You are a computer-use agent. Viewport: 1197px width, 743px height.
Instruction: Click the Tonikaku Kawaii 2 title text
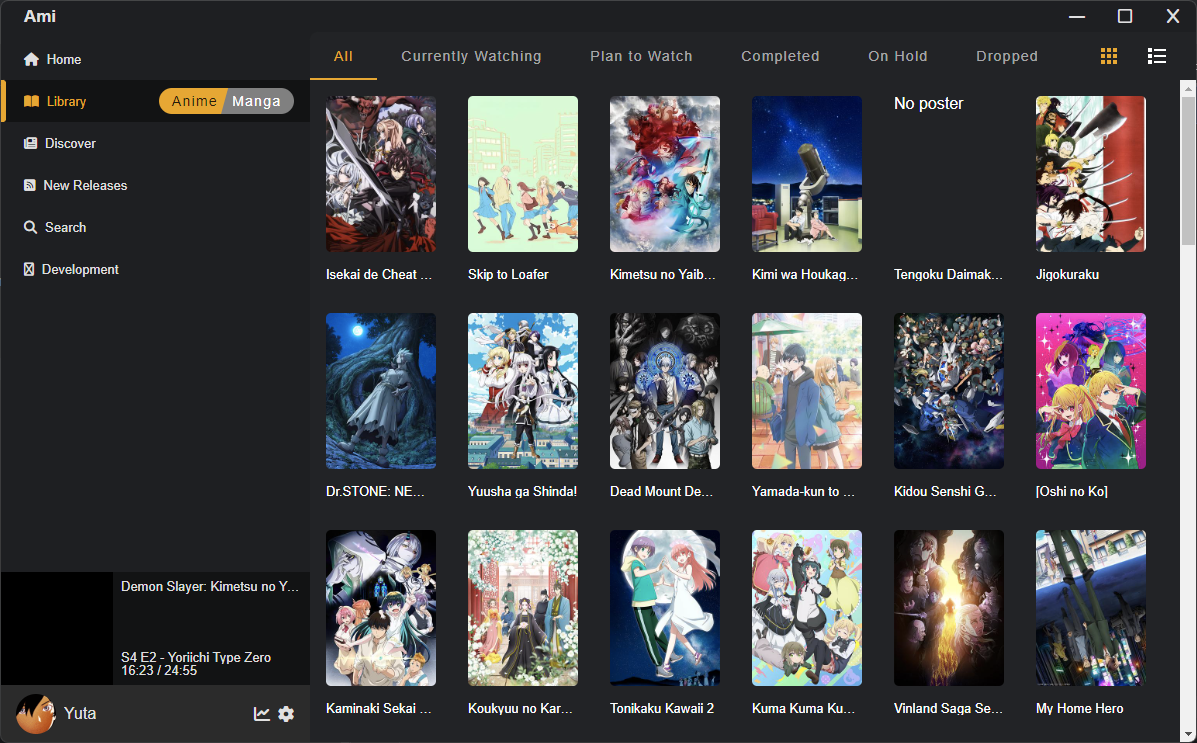662,708
